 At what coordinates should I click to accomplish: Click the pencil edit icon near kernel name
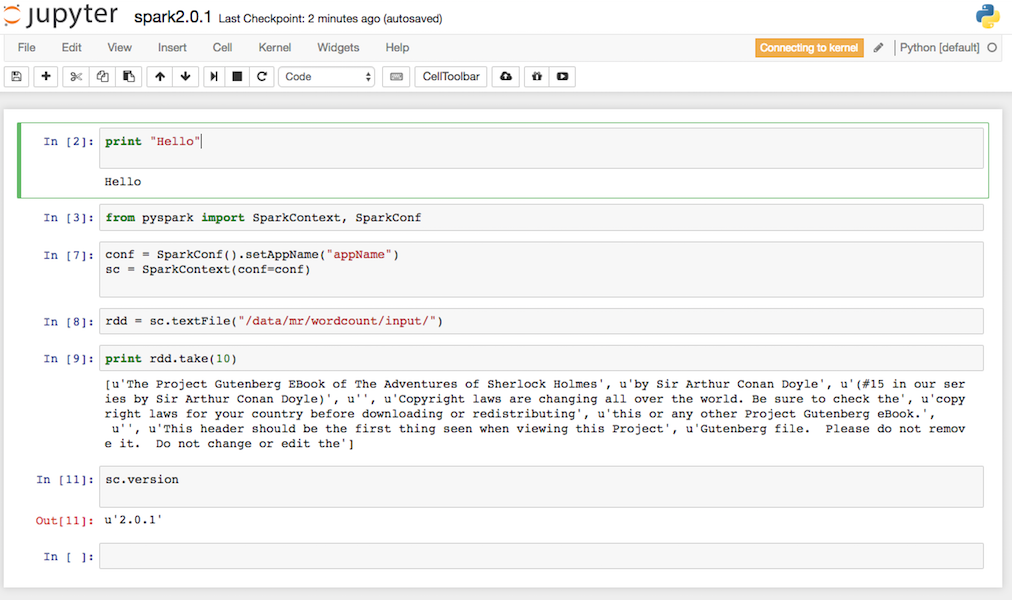point(878,48)
